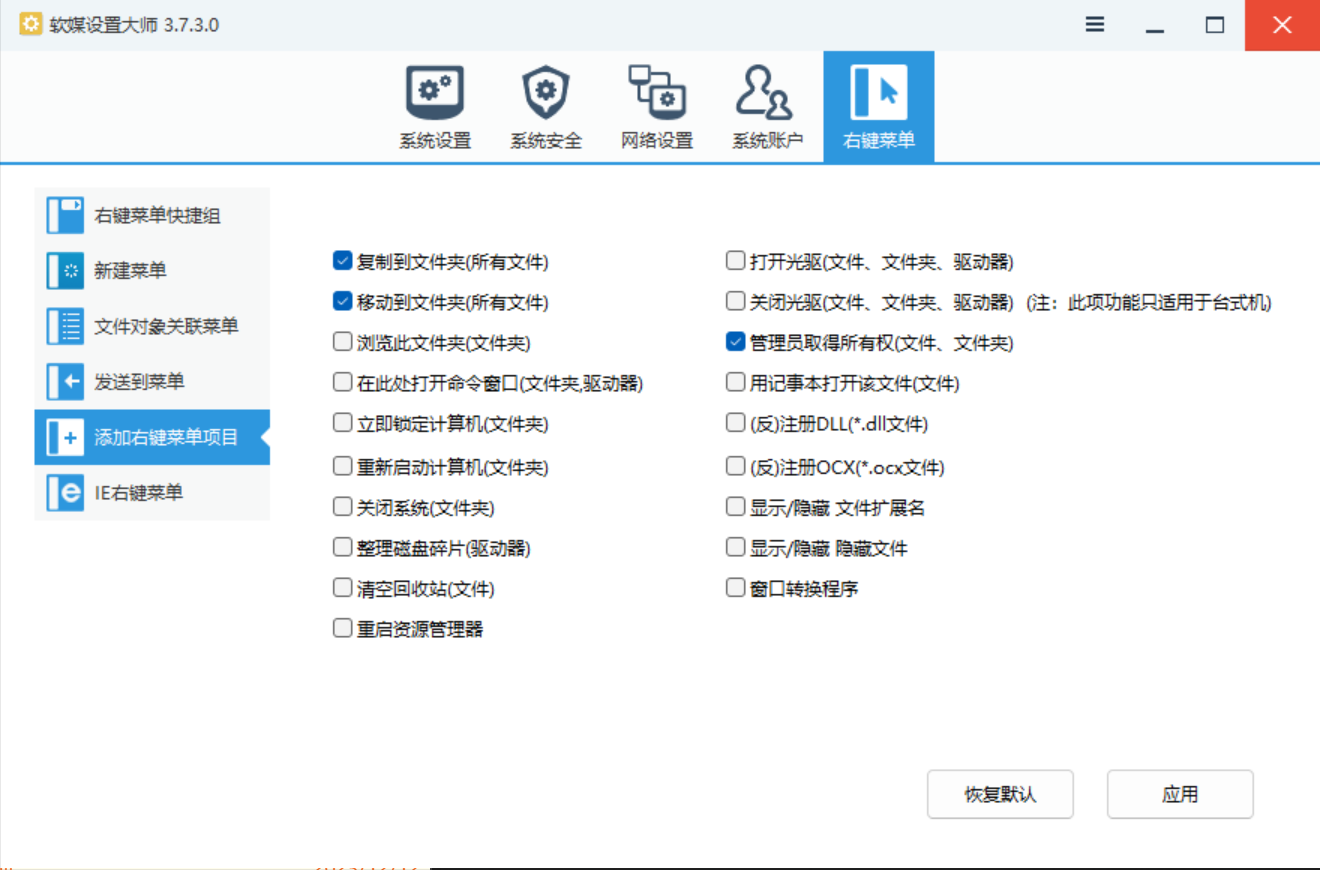Click the IE右键菜单 browser icon

65,493
